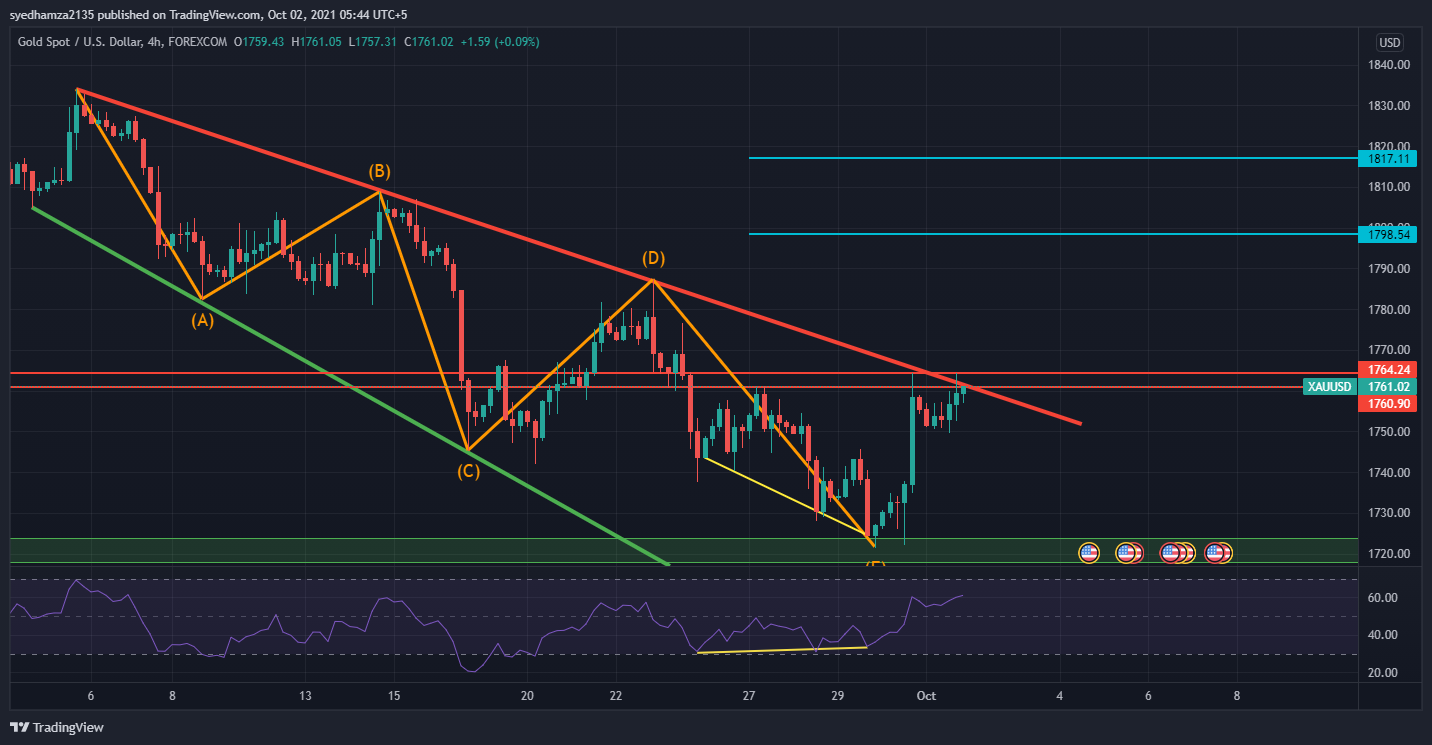1432x745 pixels.
Task: Click the low value L1757.31
Action: 373,42
